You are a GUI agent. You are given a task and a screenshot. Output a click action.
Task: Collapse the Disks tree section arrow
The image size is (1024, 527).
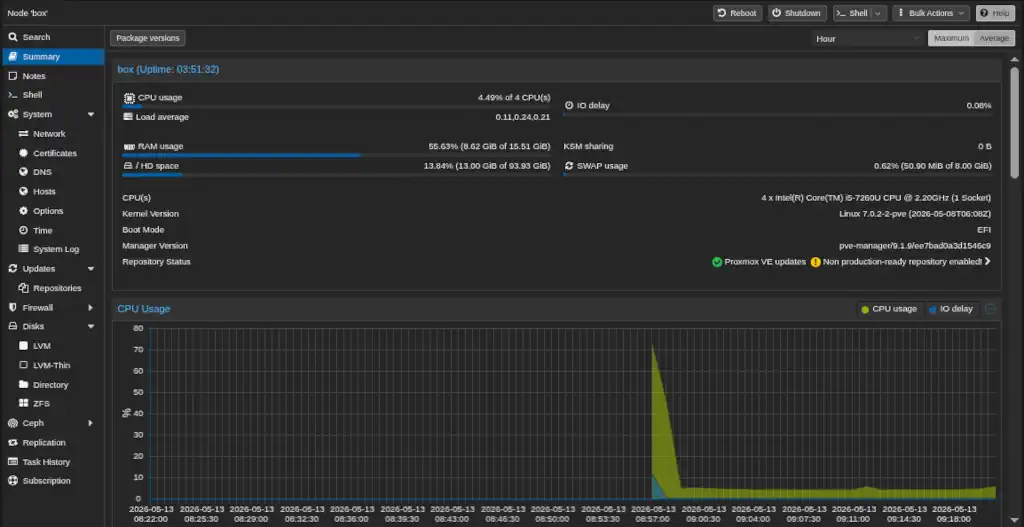(x=91, y=326)
